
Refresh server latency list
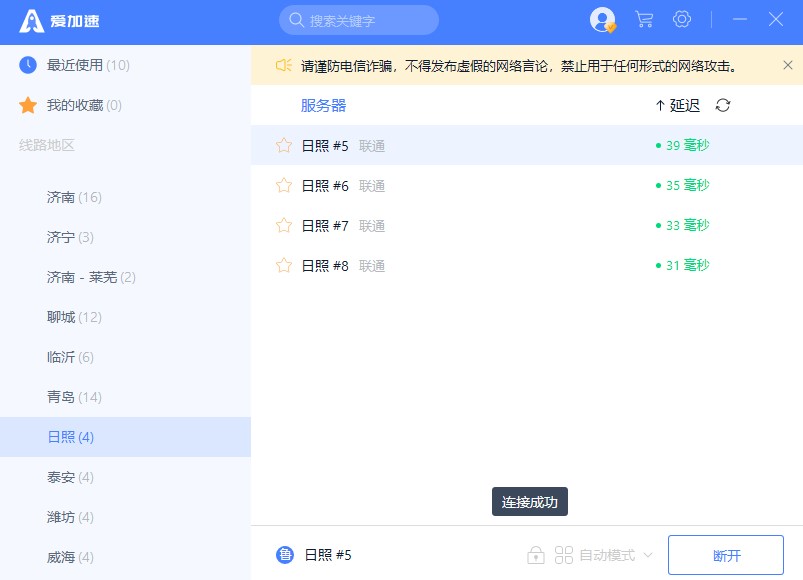pos(723,105)
